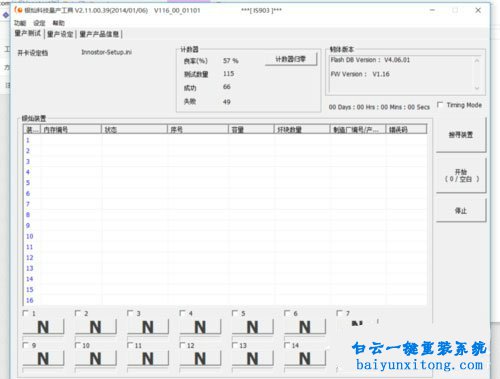The width and height of the screenshot is (500, 379).
Task: Click the Flash DB Version V4.06.01 line
Action: (x=370, y=60)
